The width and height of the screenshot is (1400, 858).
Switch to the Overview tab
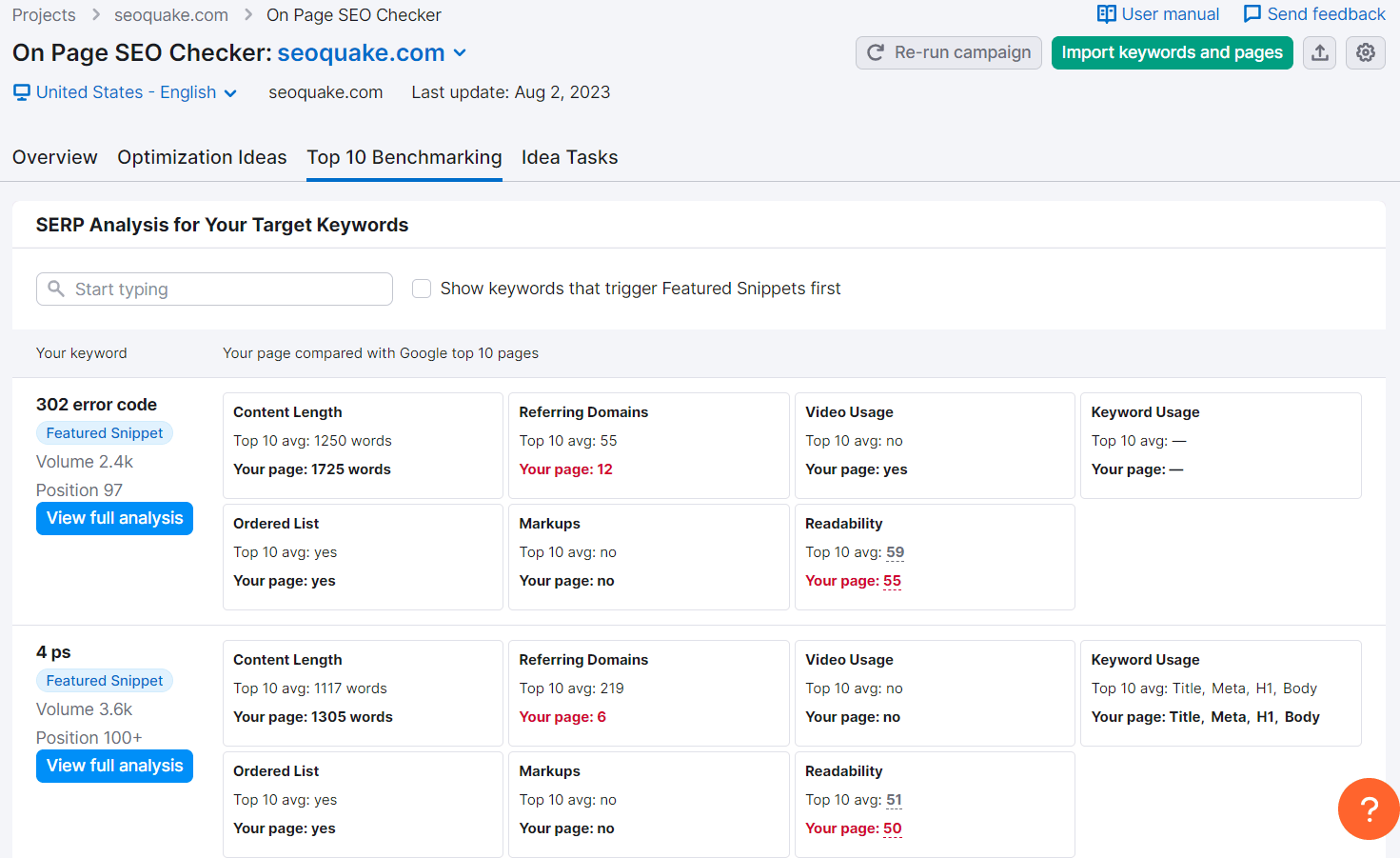click(55, 157)
